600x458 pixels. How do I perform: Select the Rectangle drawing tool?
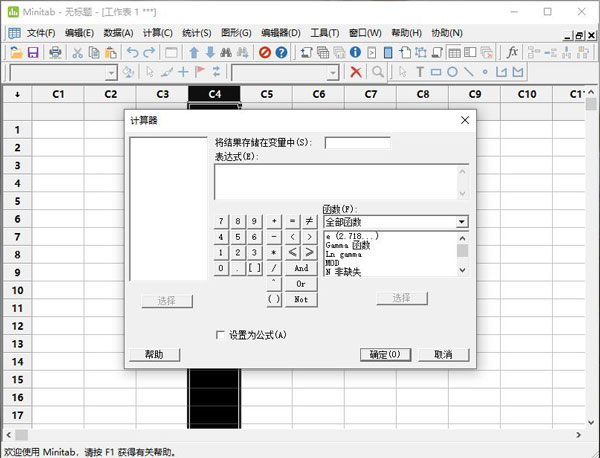[436, 72]
